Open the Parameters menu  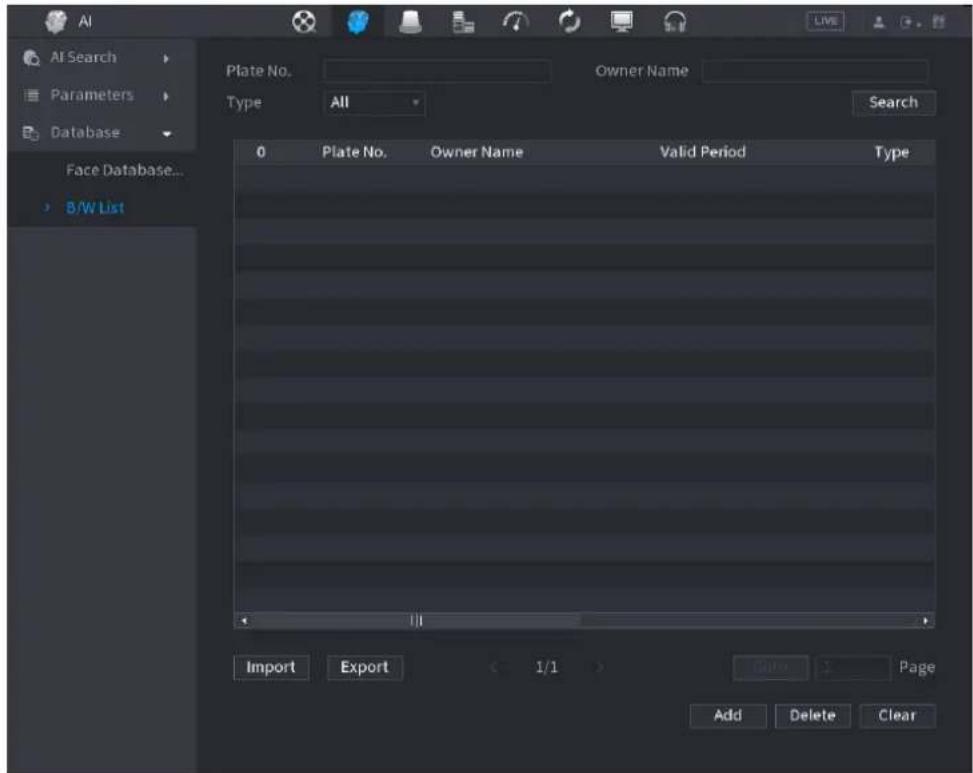(x=102, y=95)
